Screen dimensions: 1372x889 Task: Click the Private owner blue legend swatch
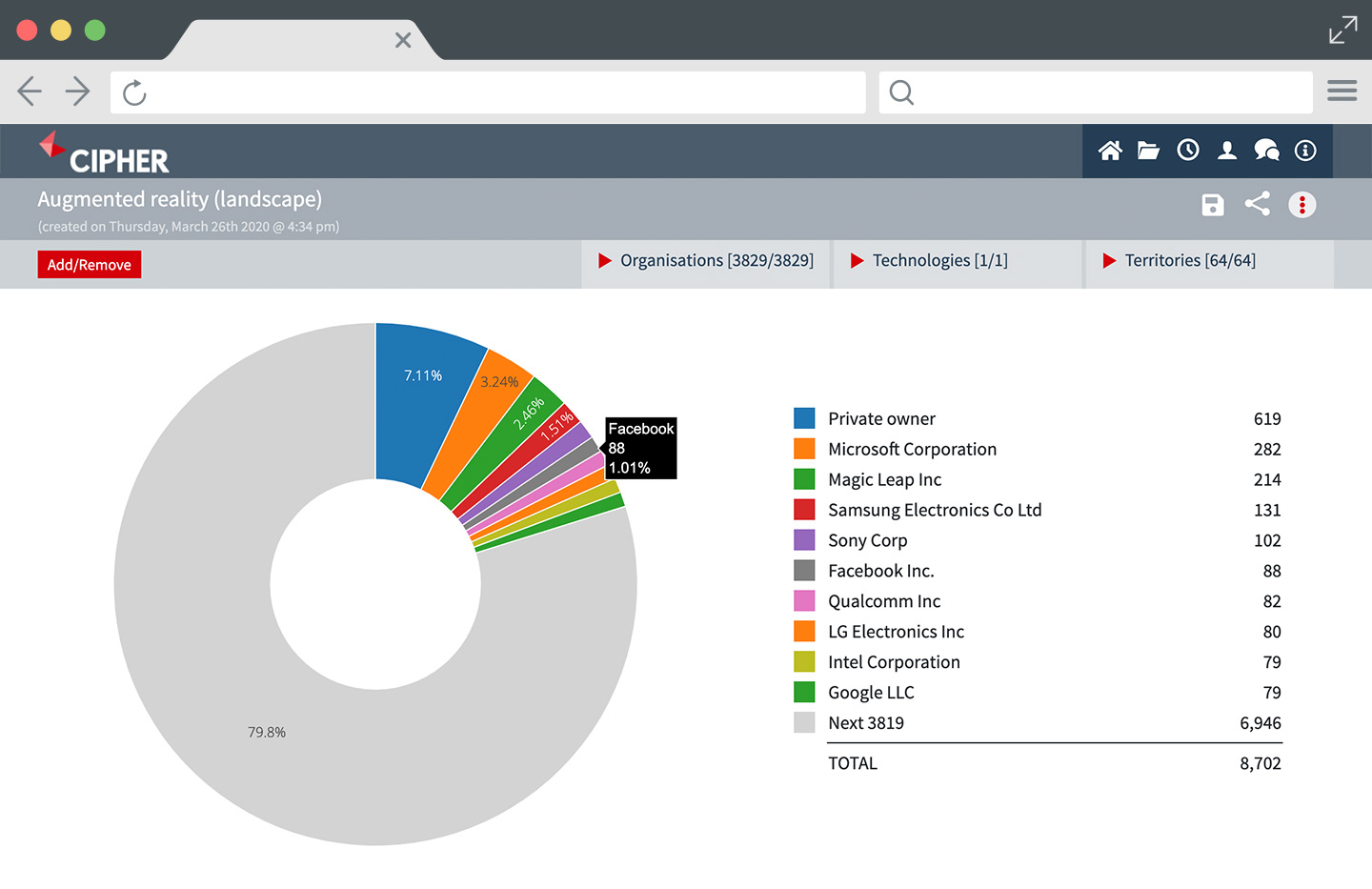[804, 418]
